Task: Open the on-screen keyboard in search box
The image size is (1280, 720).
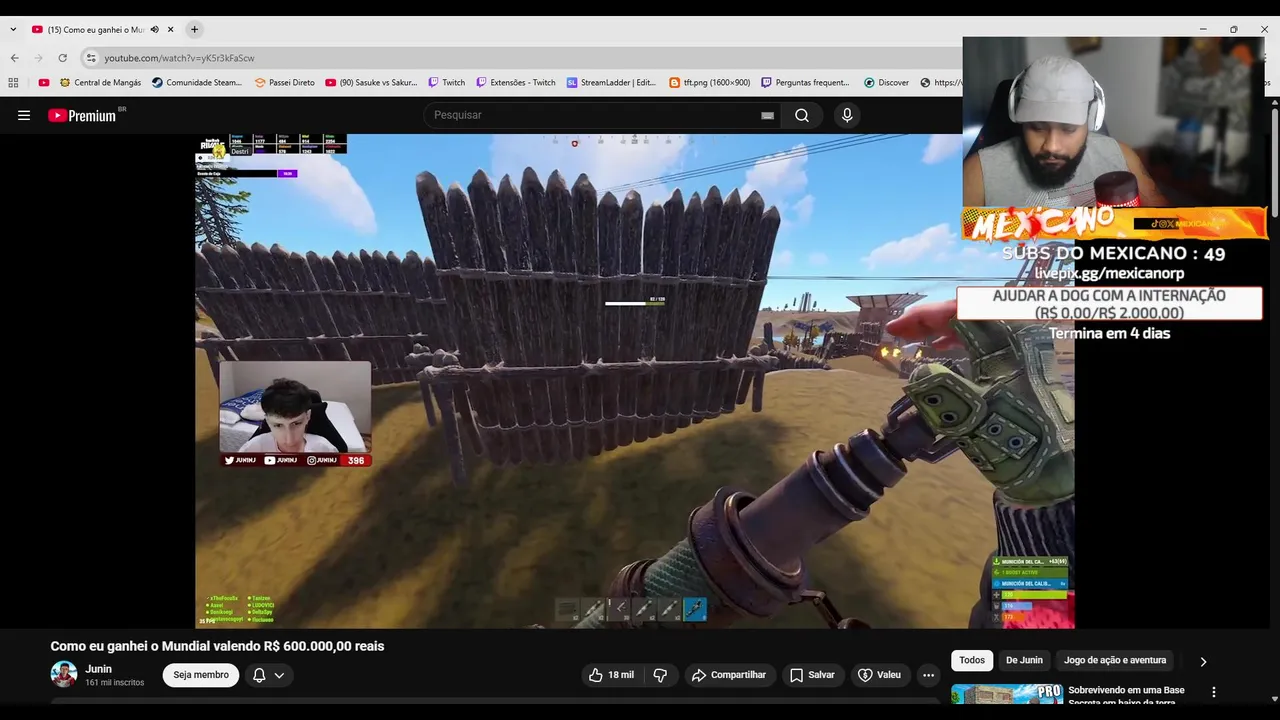Action: click(x=767, y=115)
